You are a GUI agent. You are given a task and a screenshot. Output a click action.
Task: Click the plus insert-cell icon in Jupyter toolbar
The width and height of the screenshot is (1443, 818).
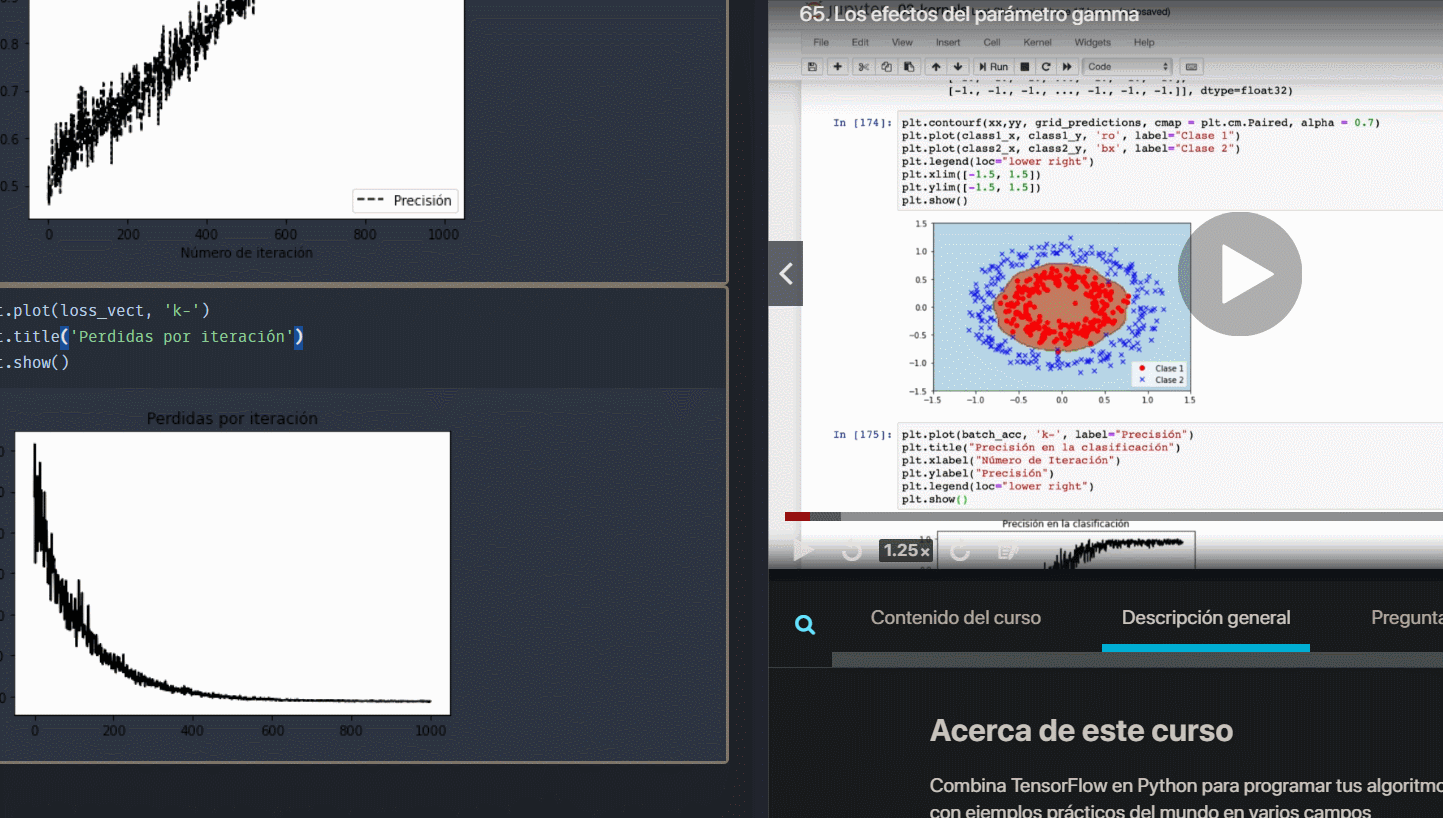838,67
